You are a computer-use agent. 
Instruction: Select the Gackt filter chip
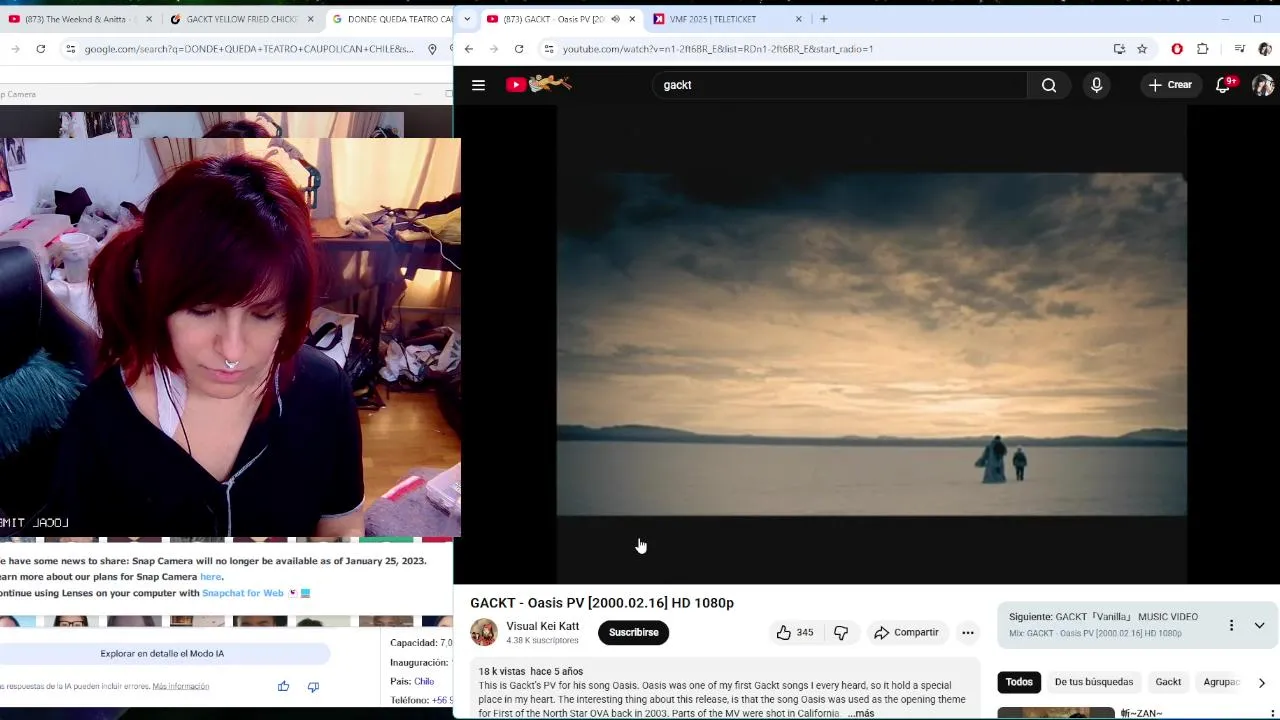pos(1168,682)
